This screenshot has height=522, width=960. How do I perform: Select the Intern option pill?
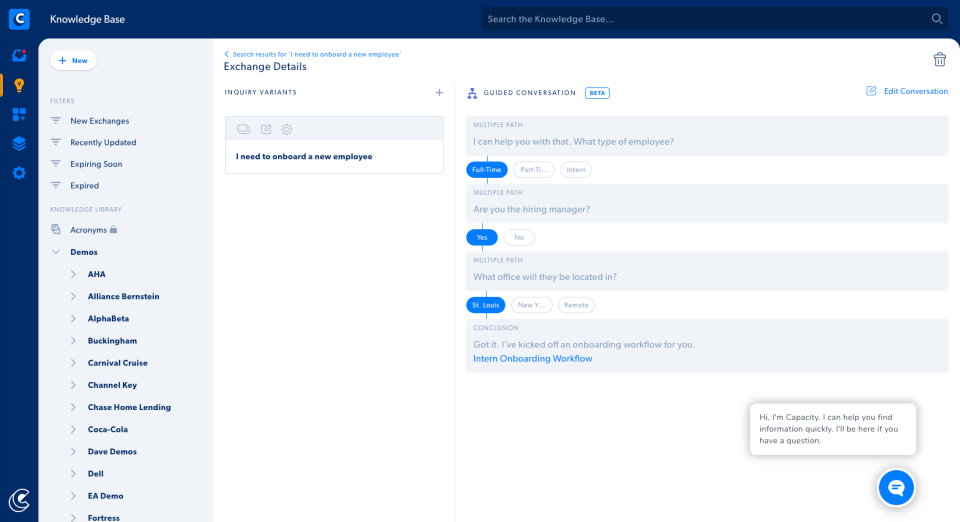(x=576, y=170)
